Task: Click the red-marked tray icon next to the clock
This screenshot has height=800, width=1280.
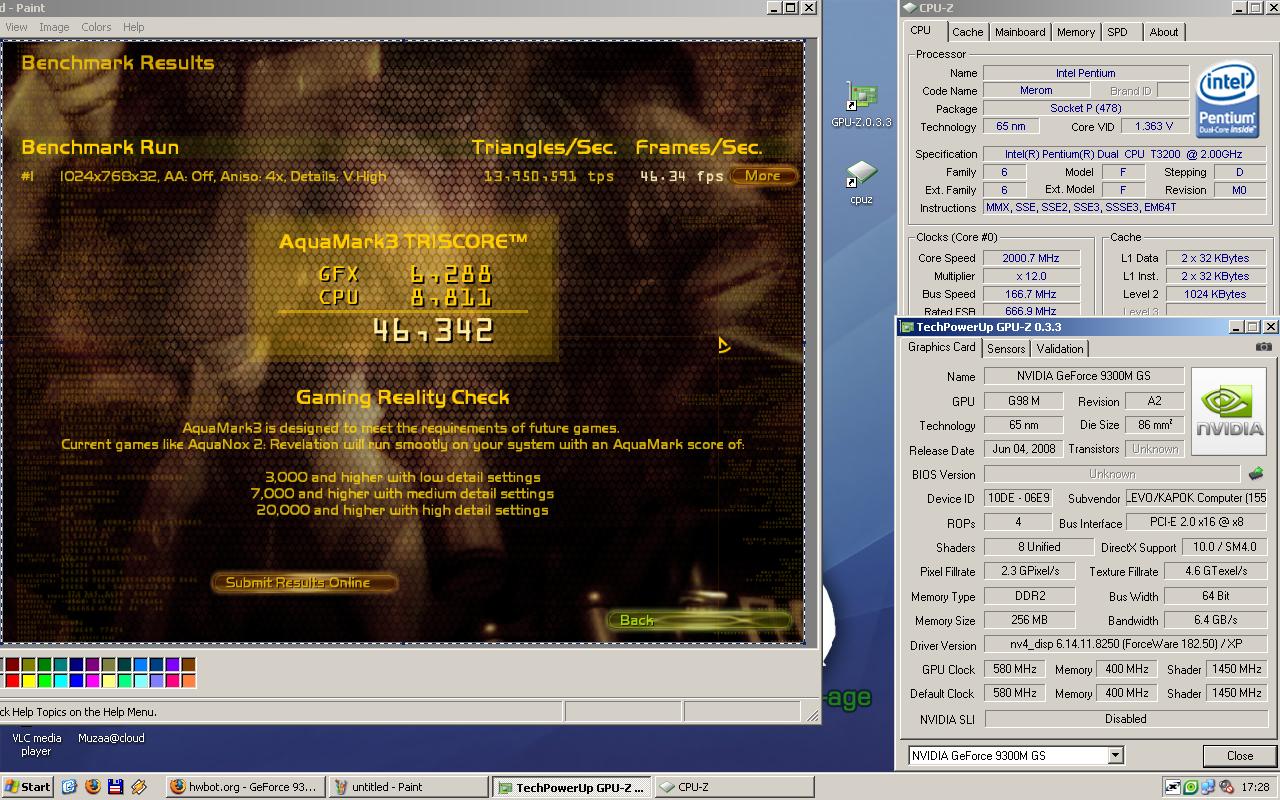Action: 1226,787
